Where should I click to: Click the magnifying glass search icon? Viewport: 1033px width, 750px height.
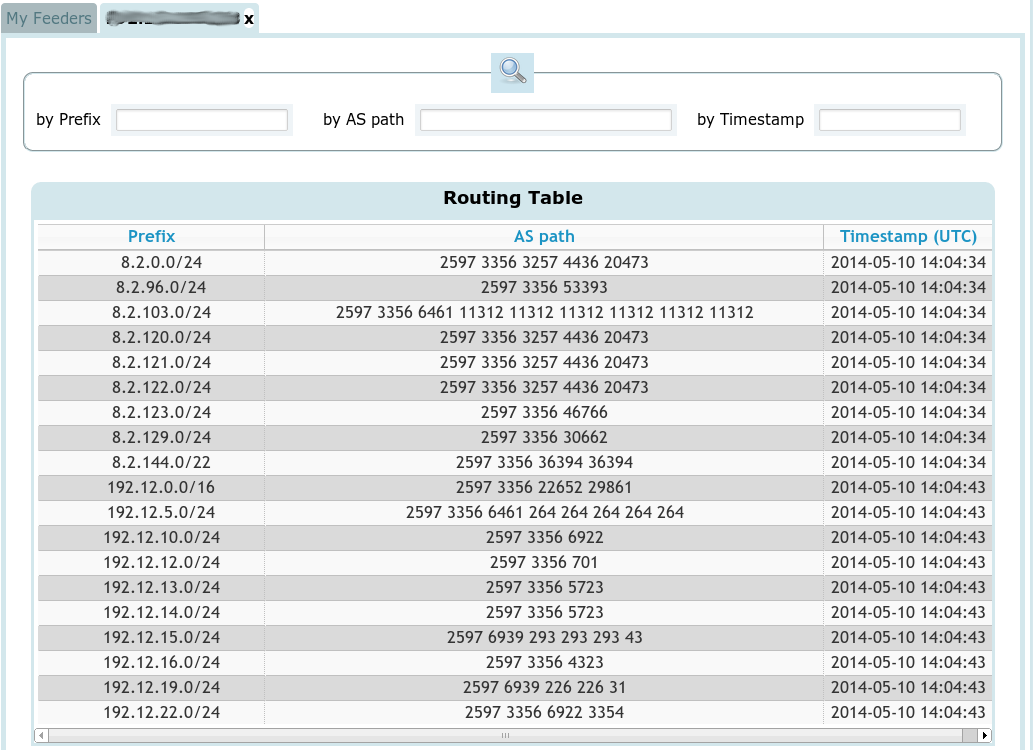(512, 72)
